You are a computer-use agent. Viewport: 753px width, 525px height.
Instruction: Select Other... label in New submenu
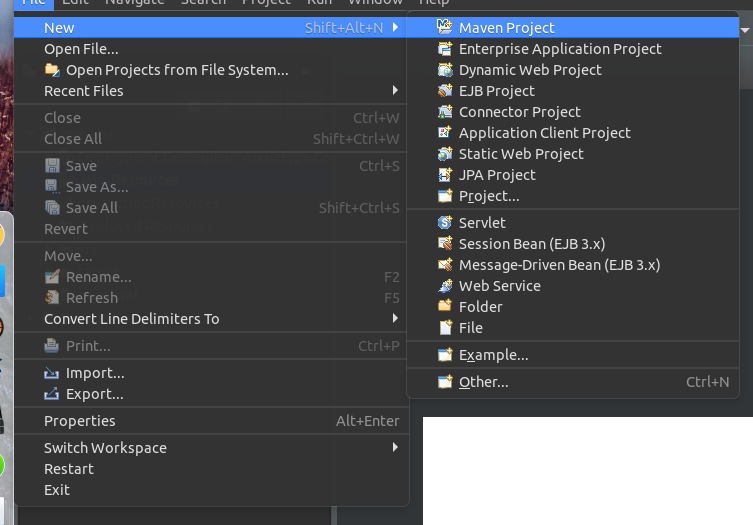point(484,382)
